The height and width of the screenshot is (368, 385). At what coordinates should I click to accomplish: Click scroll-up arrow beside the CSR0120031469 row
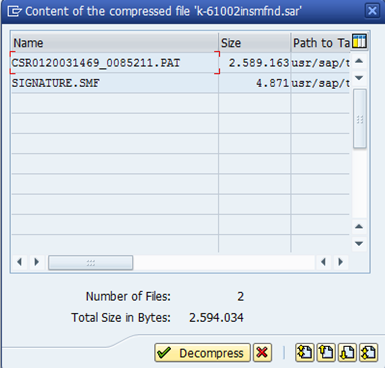pos(359,61)
